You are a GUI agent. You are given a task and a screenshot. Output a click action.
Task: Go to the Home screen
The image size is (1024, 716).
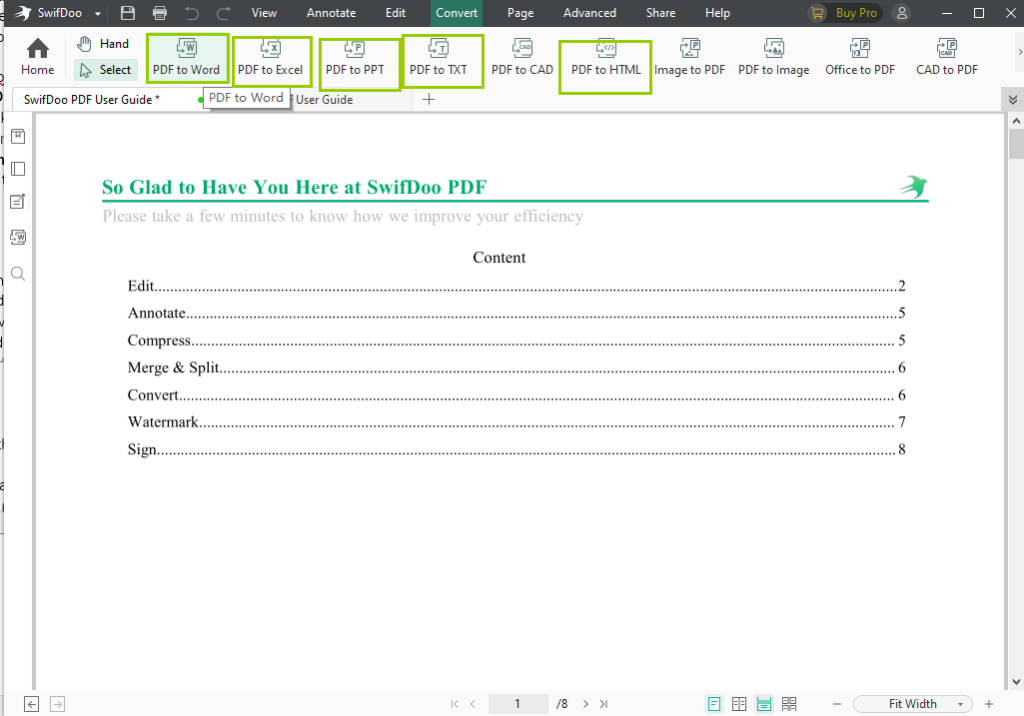tap(38, 57)
